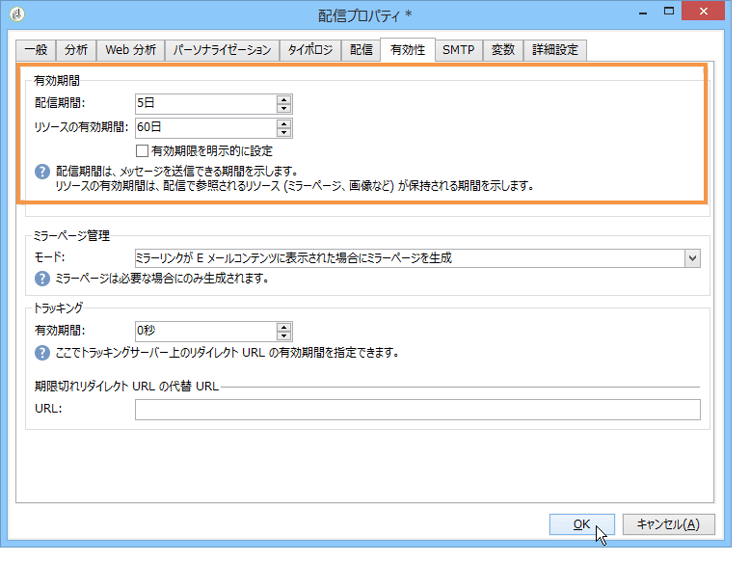Click the リソースの有効期間 field showing 60日
Viewport: 750px width, 562px height.
tap(206, 128)
